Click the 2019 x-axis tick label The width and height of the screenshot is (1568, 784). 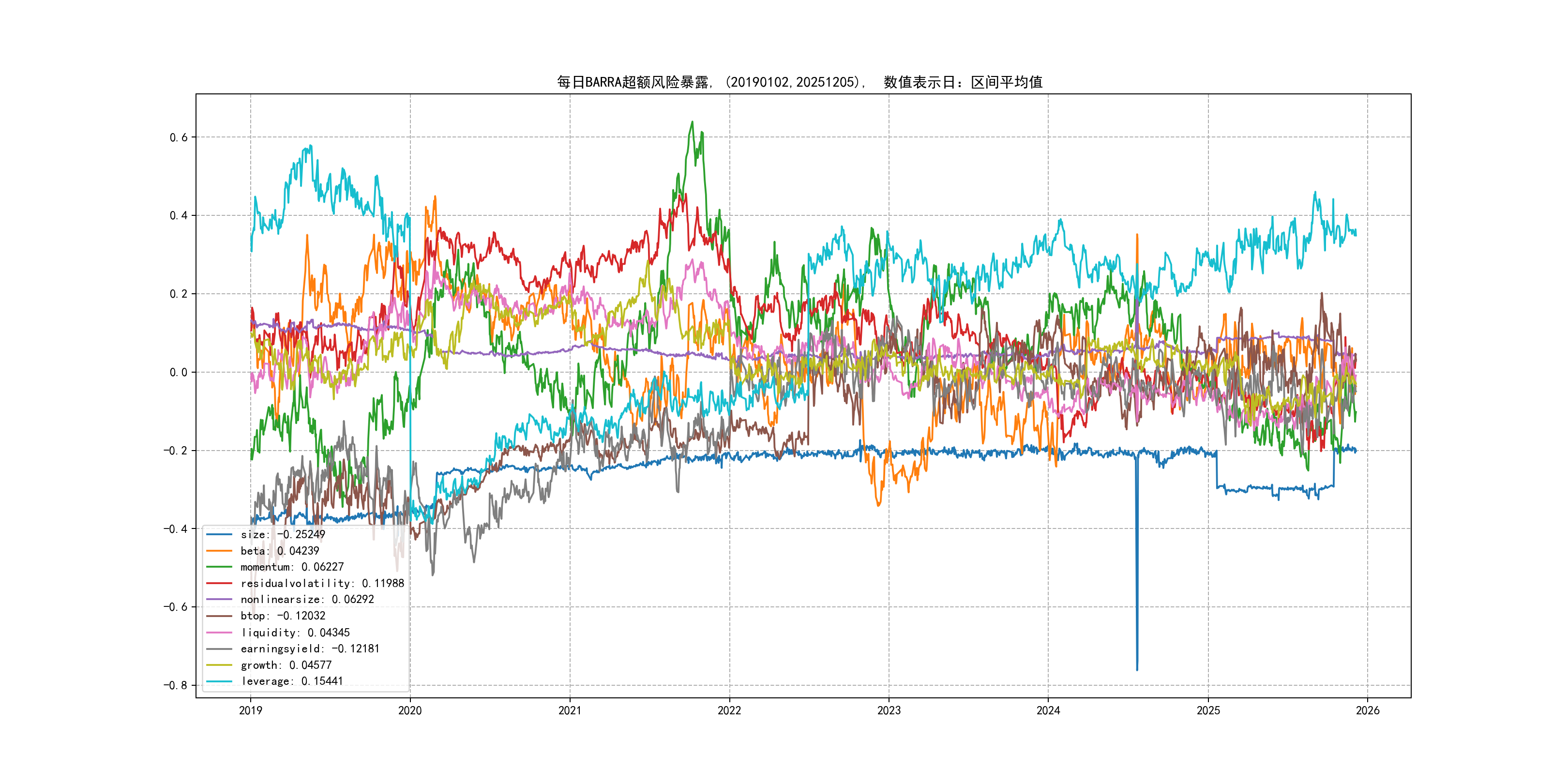tap(250, 710)
